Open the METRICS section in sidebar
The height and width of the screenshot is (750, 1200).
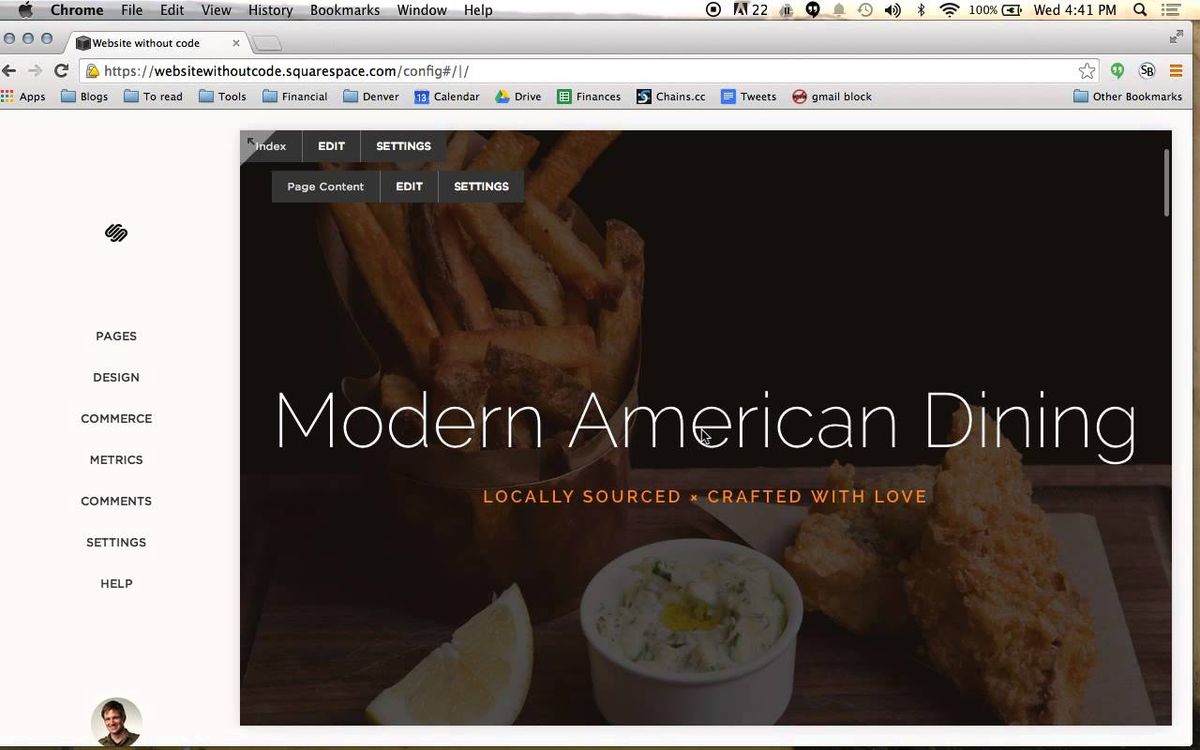116,460
